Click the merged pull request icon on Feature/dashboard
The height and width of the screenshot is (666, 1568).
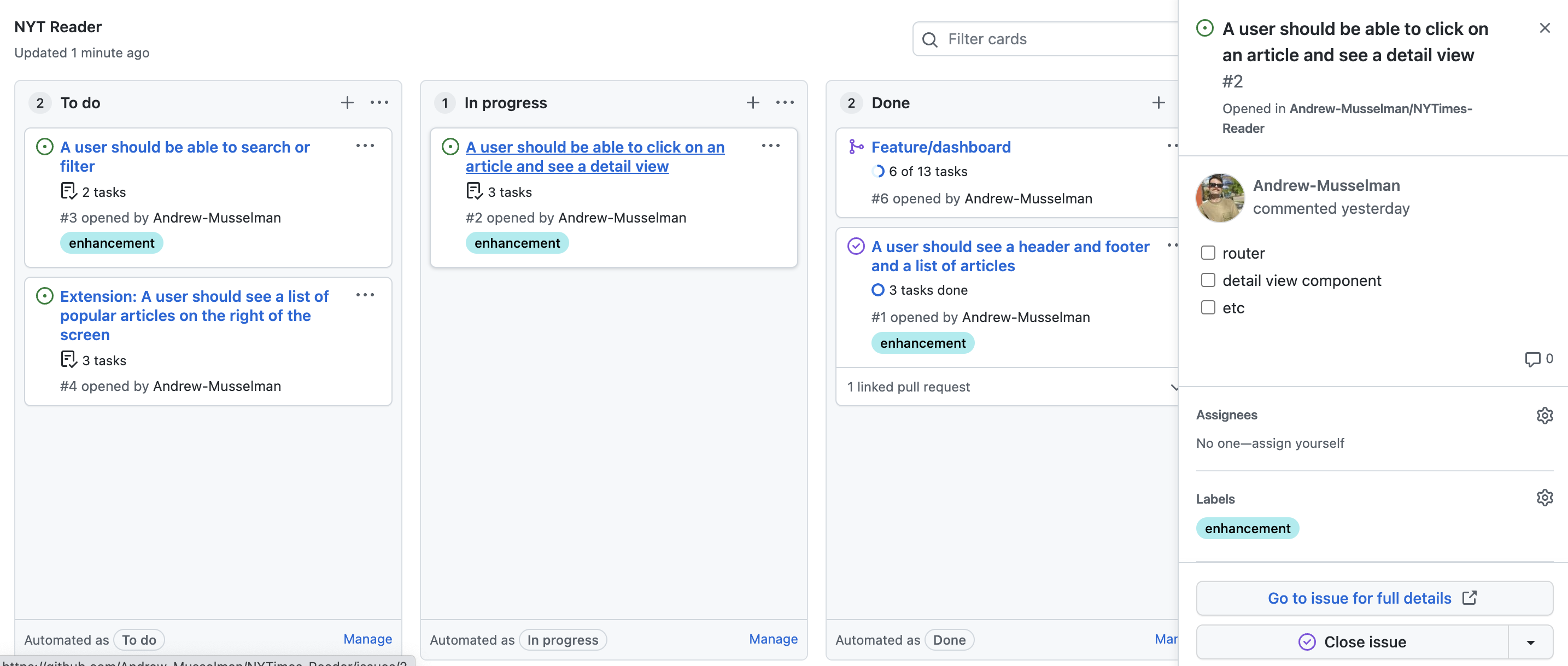pyautogui.click(x=856, y=147)
